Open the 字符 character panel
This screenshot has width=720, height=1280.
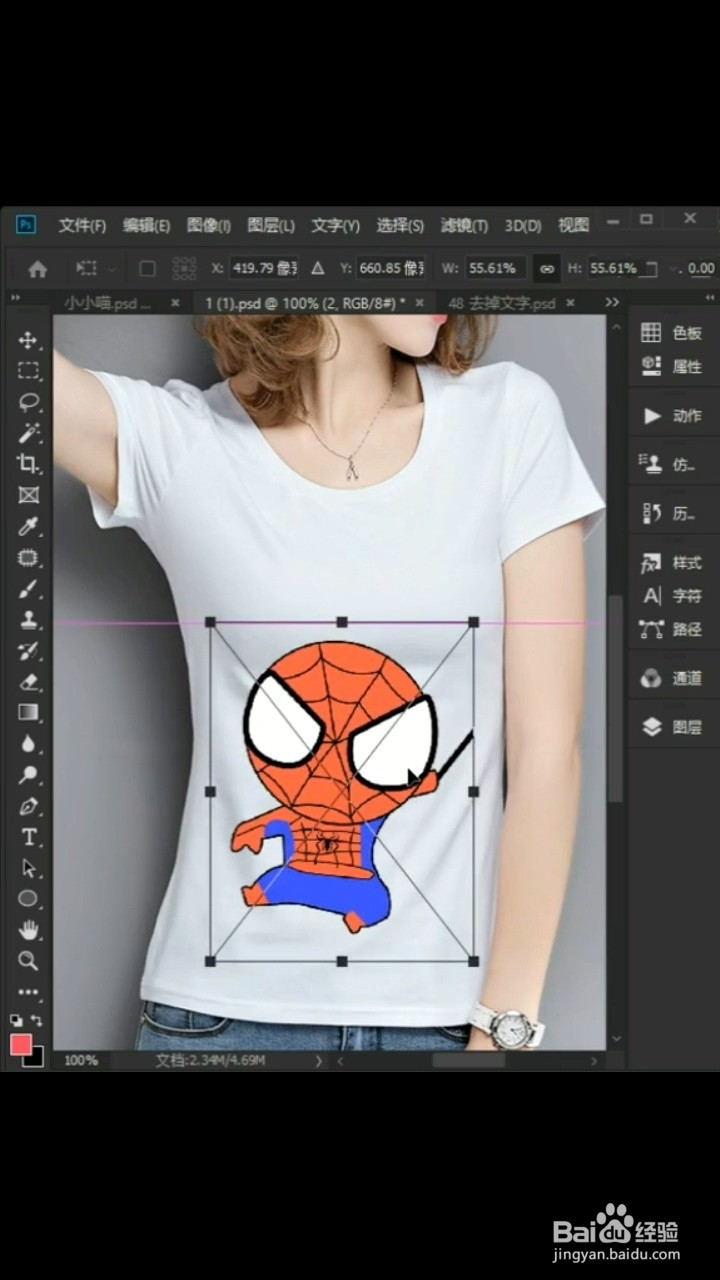671,596
